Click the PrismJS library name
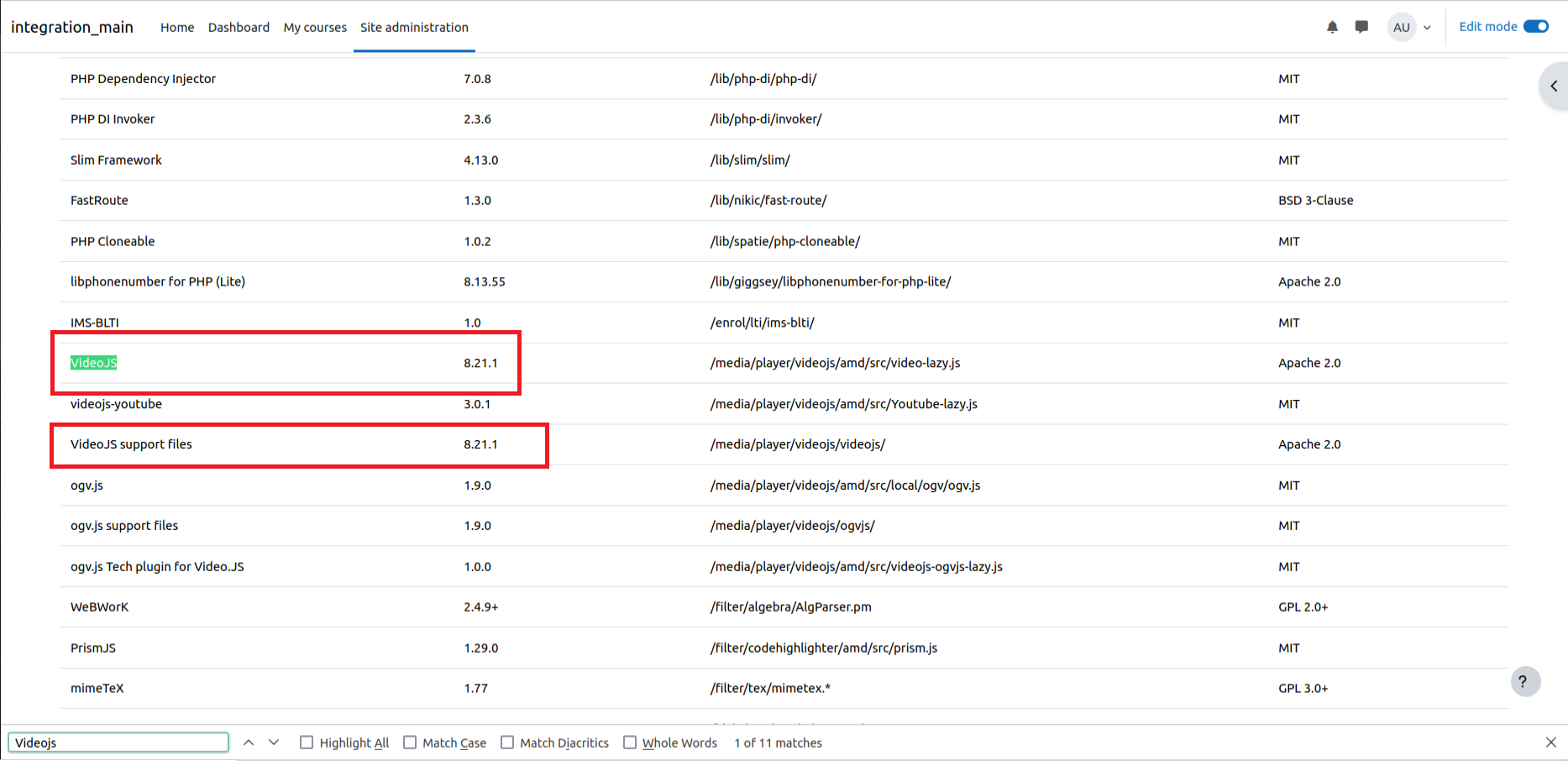Image resolution: width=1568 pixels, height=761 pixels. tap(93, 648)
